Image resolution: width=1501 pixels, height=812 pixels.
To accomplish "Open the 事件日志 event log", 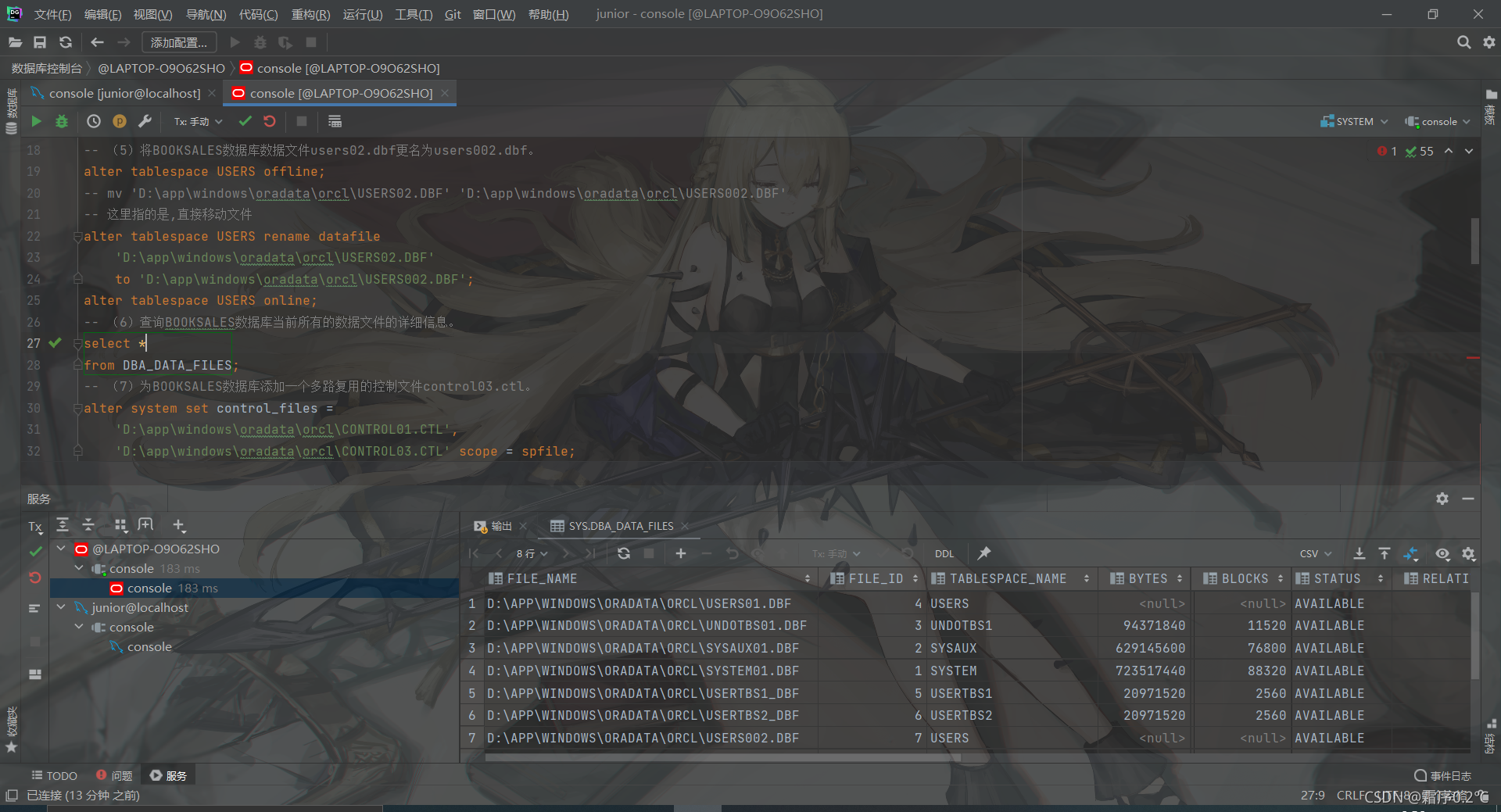I will [x=1442, y=775].
